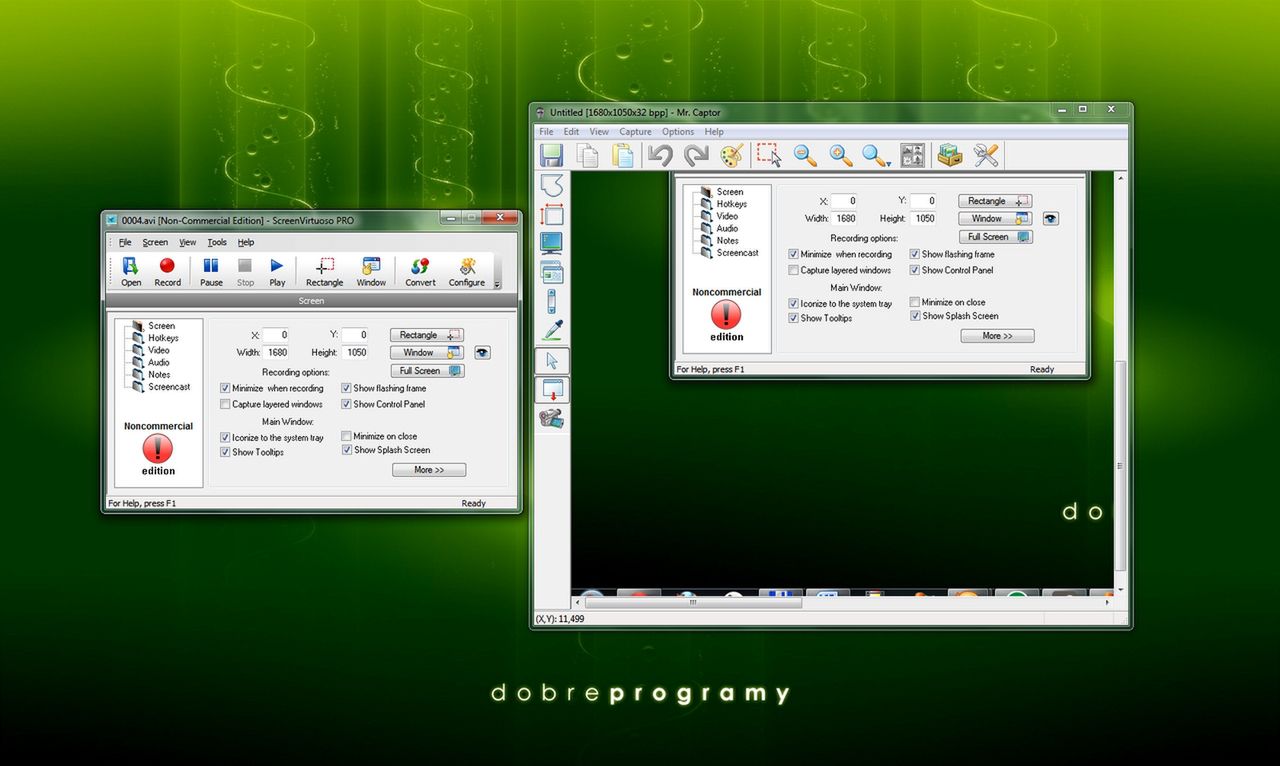Click the Height field in ScreenVirtuoso
Image resolution: width=1280 pixels, height=766 pixels.
[x=354, y=352]
